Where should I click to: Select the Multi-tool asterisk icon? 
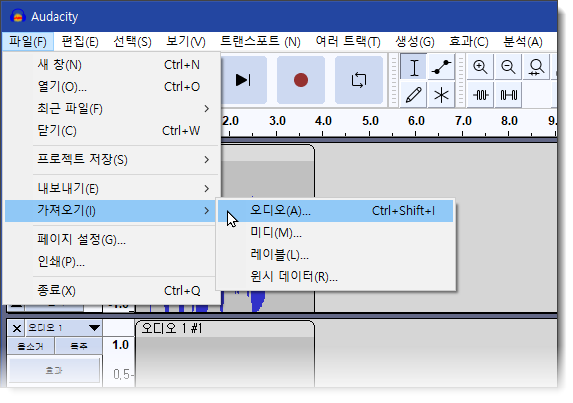(x=441, y=95)
